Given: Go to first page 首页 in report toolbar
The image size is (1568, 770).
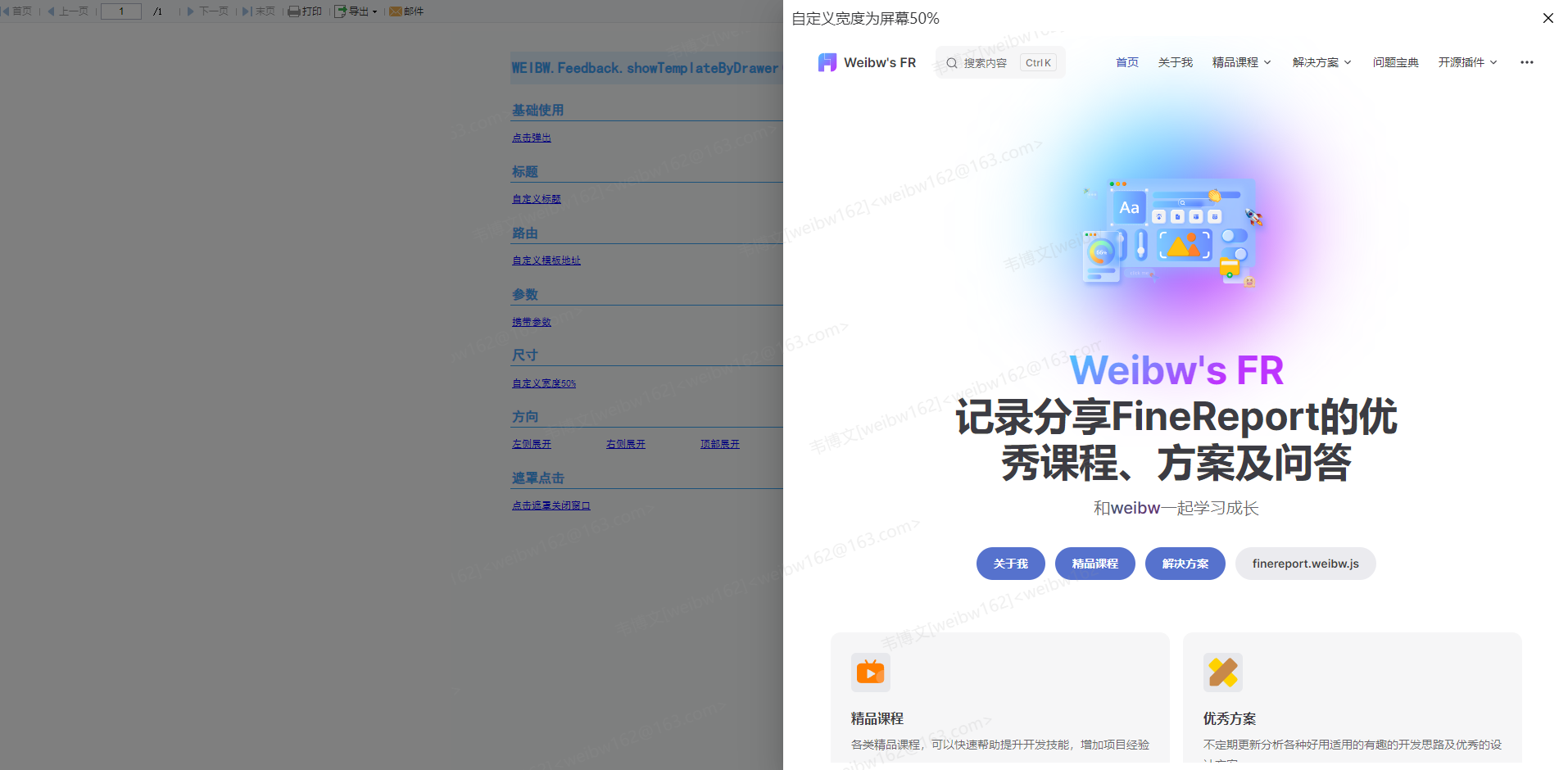Looking at the screenshot, I should (16, 11).
